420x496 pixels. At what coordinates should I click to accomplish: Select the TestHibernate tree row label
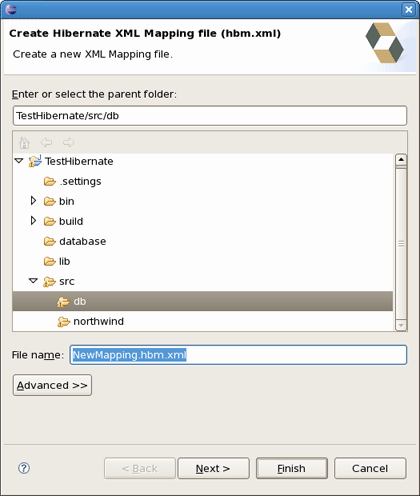click(79, 161)
